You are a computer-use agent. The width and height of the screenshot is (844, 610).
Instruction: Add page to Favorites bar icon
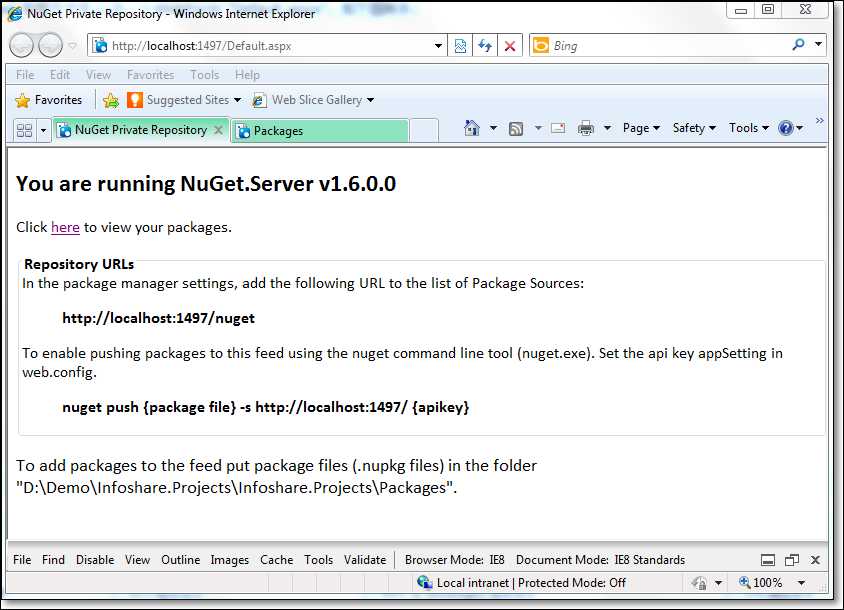(110, 100)
